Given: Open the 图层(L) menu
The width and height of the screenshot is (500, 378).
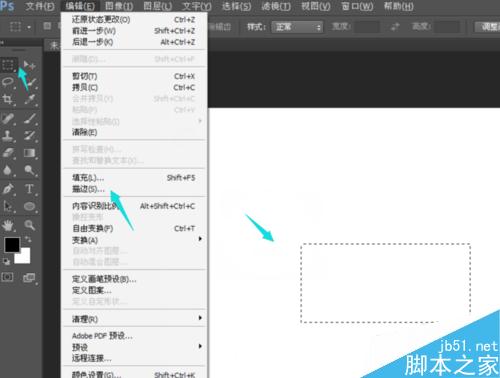Looking at the screenshot, I should pos(158,6).
